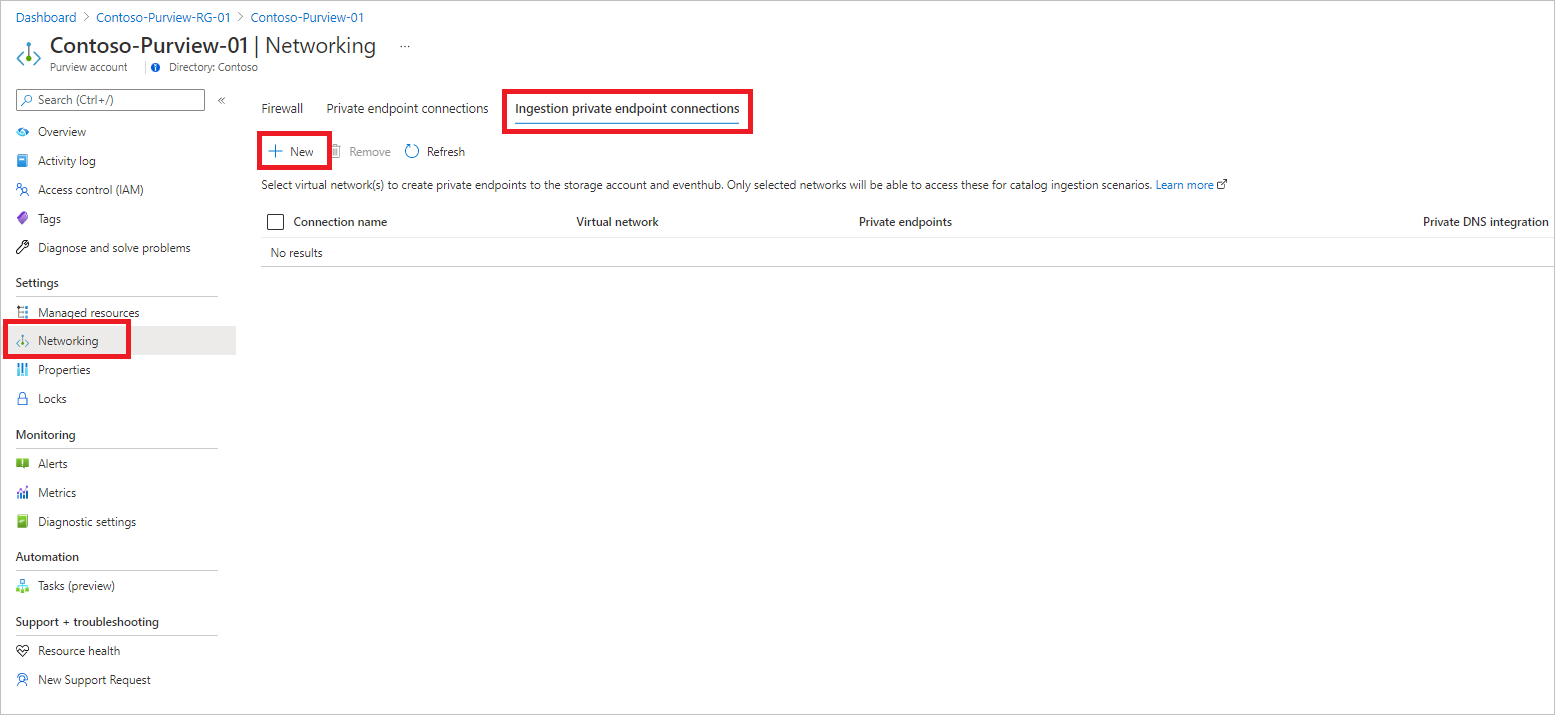Viewport: 1555px width, 715px height.
Task: Check the Connection name header checkbox
Action: [x=275, y=221]
